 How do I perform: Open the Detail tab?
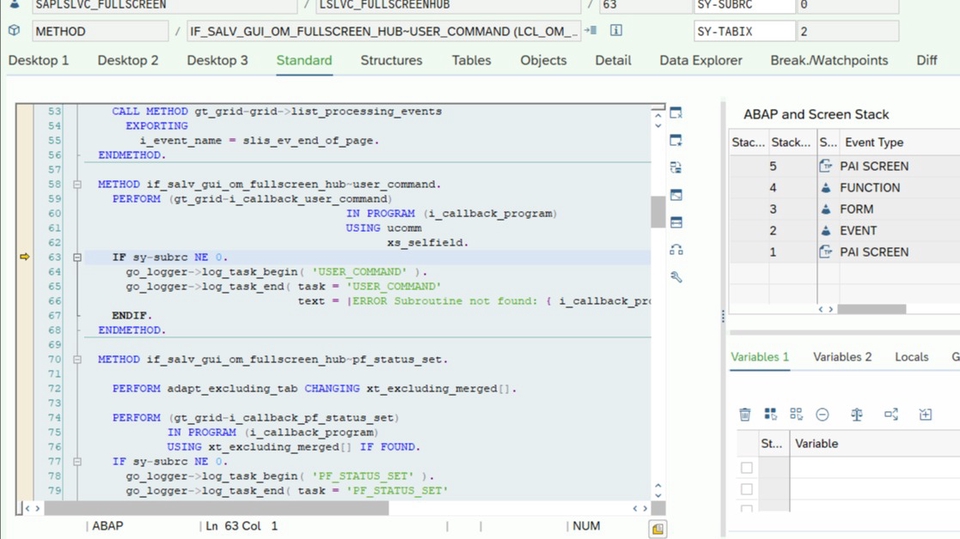(x=613, y=60)
